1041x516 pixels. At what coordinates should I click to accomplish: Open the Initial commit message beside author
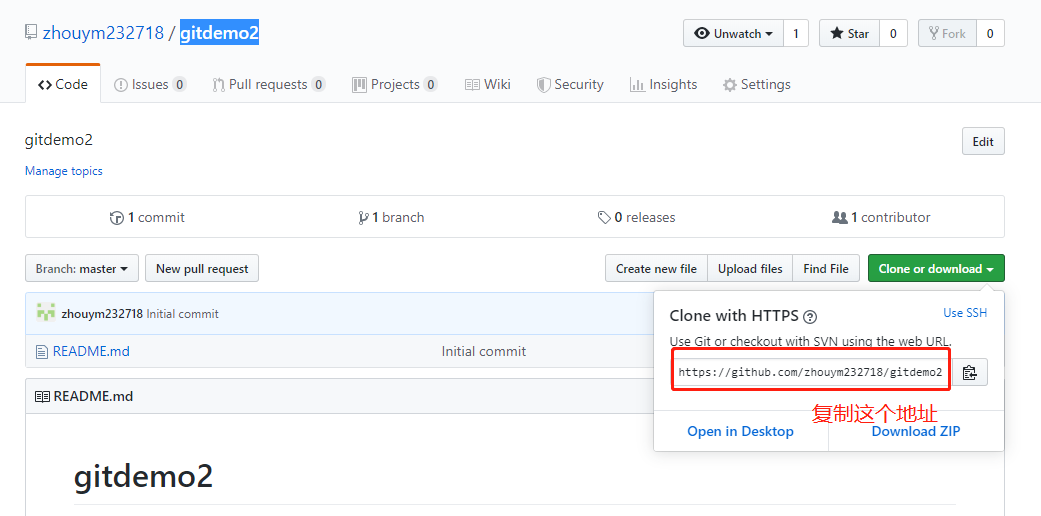182,313
